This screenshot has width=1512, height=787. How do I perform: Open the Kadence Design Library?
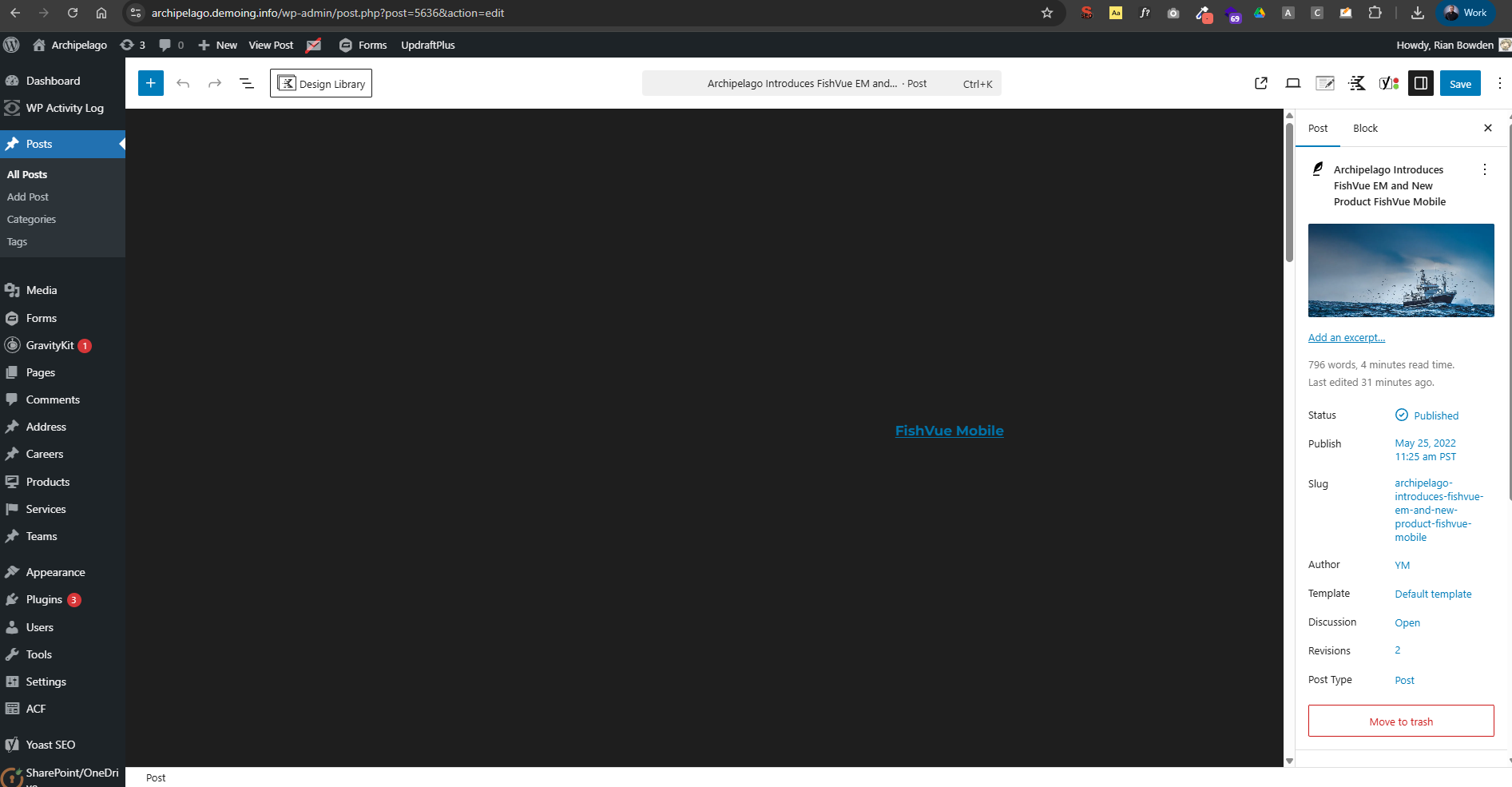coord(321,83)
